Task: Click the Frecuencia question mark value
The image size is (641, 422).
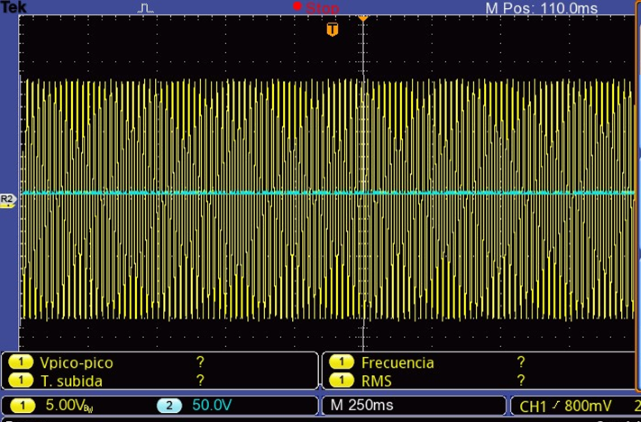Action: [521, 362]
